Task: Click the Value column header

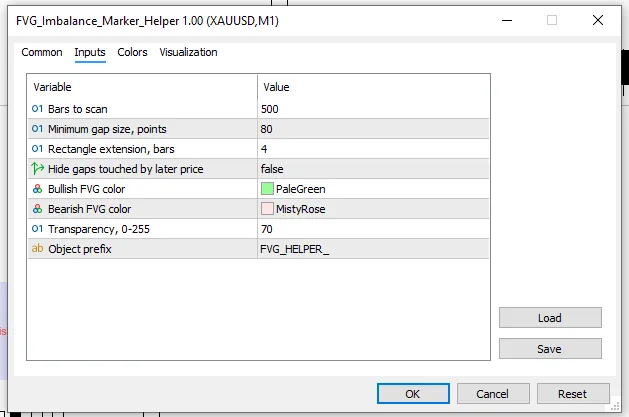Action: pos(373,87)
